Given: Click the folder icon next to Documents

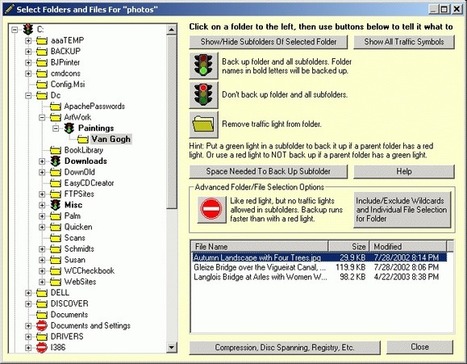Looking at the screenshot, I should pos(42,315).
